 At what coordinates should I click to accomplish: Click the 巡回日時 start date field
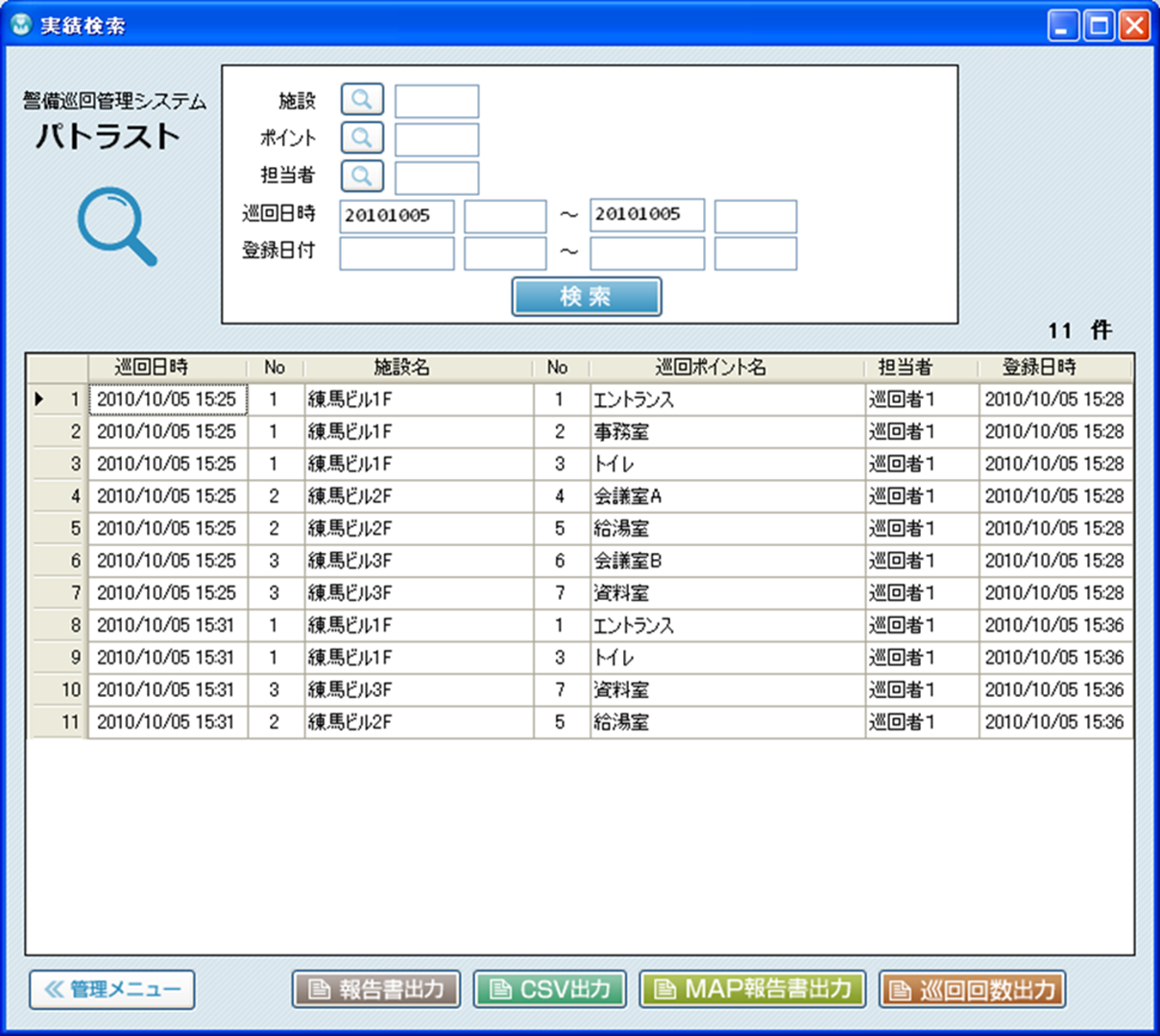(397, 216)
